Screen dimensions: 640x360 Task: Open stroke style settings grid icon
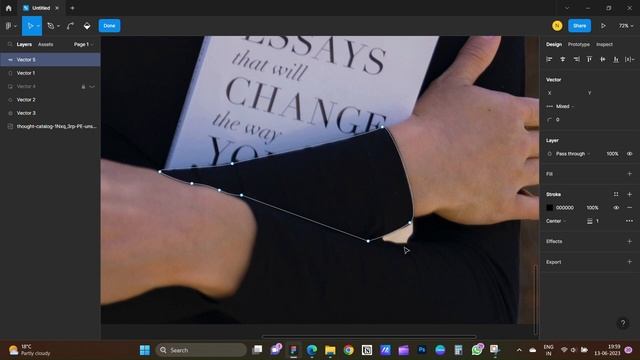point(616,194)
